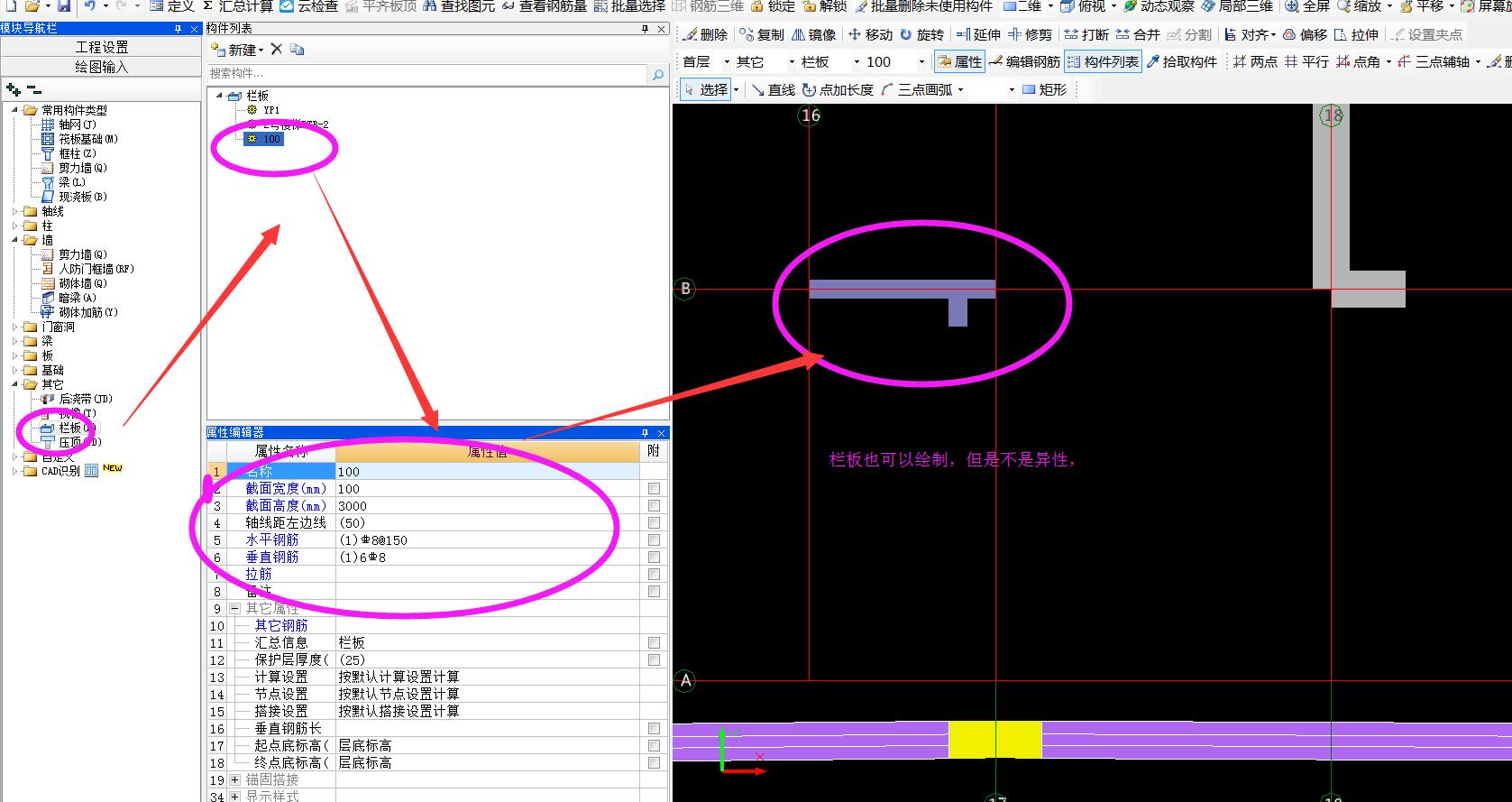
Task: Enable the 汇总信息 row checkbox
Action: [654, 642]
